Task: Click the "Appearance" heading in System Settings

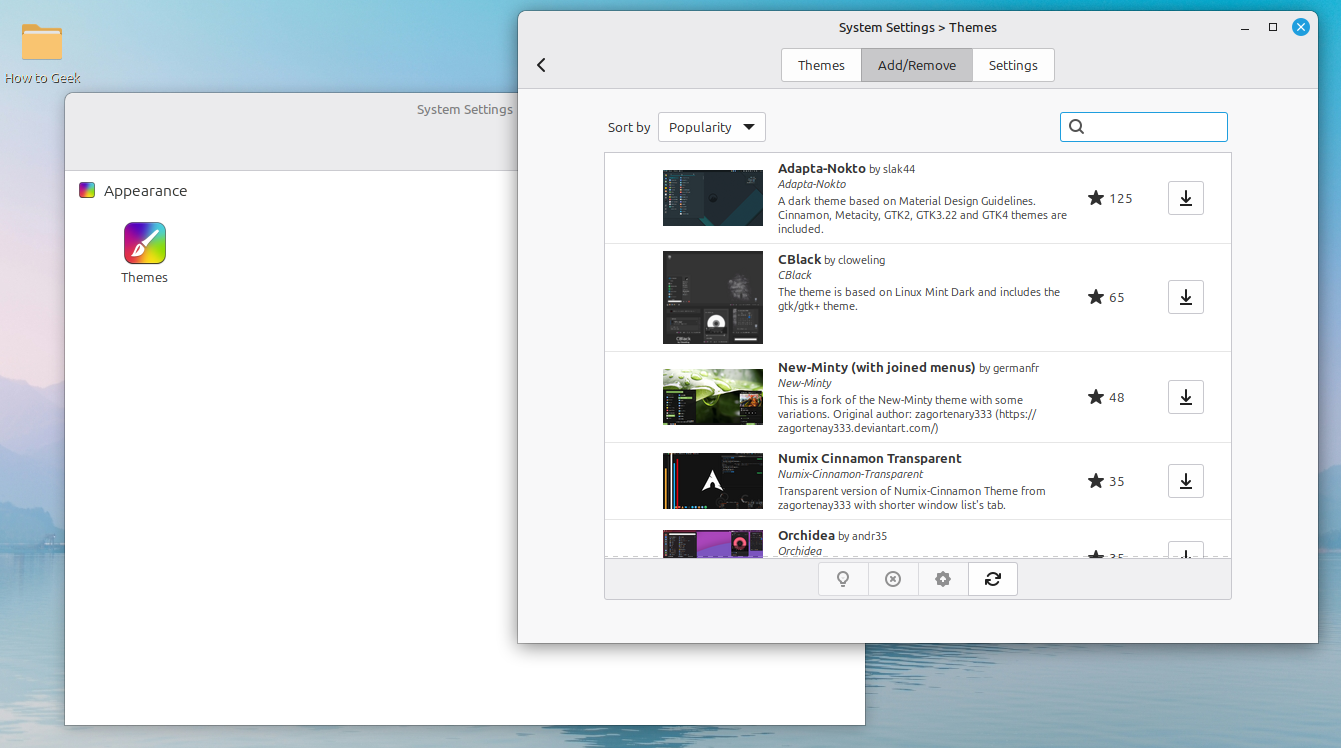Action: [x=145, y=191]
